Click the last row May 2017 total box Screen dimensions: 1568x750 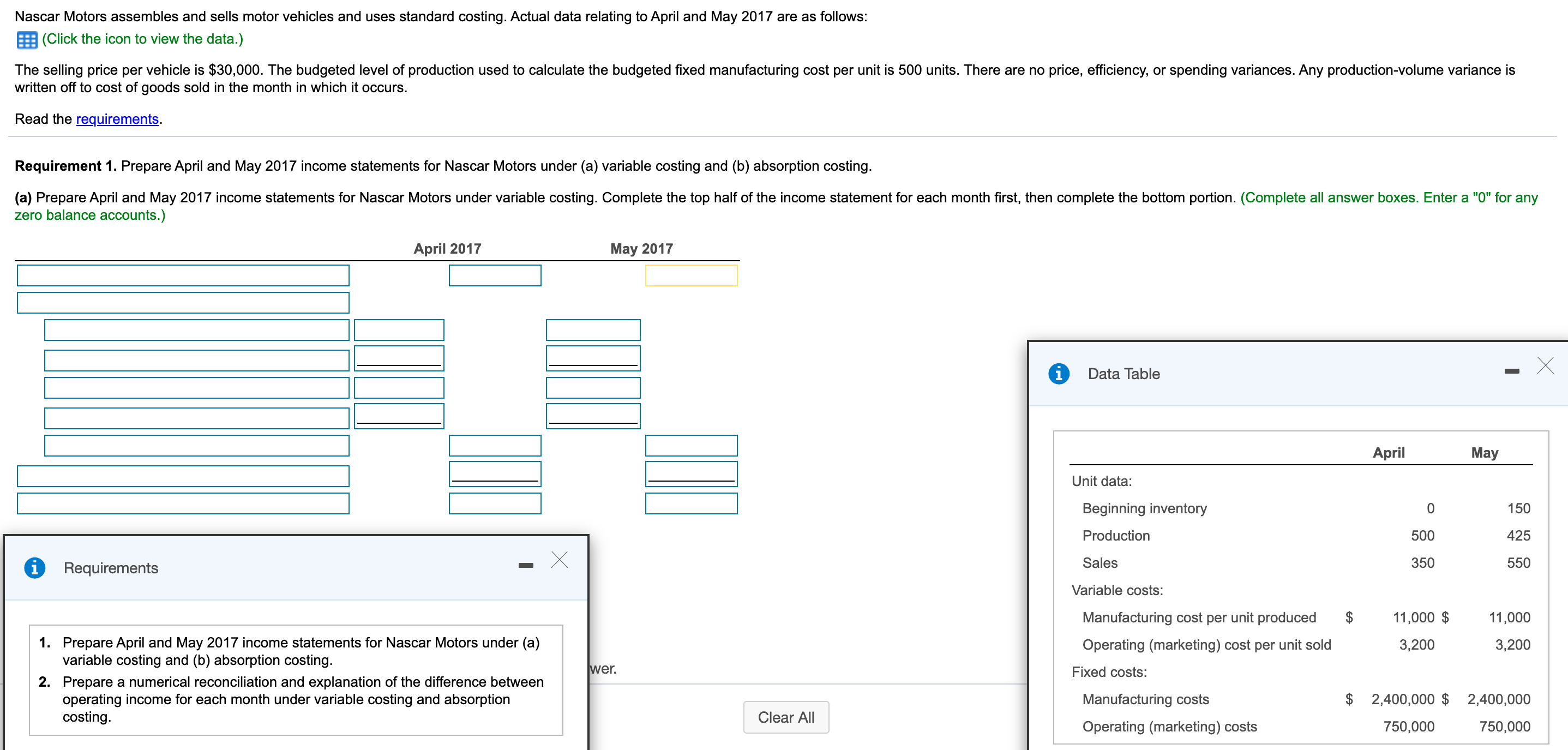point(691,503)
